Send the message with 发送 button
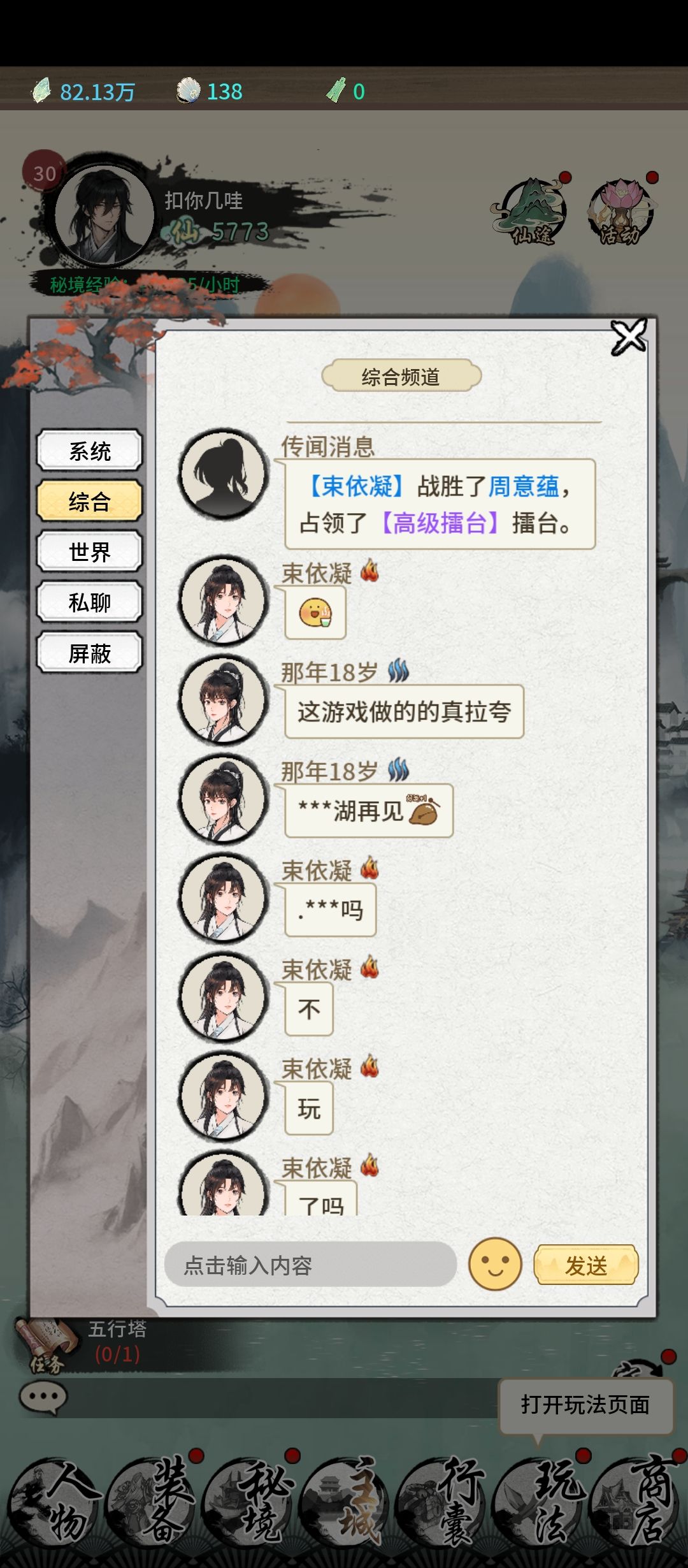This screenshot has width=688, height=1568. point(586,1265)
